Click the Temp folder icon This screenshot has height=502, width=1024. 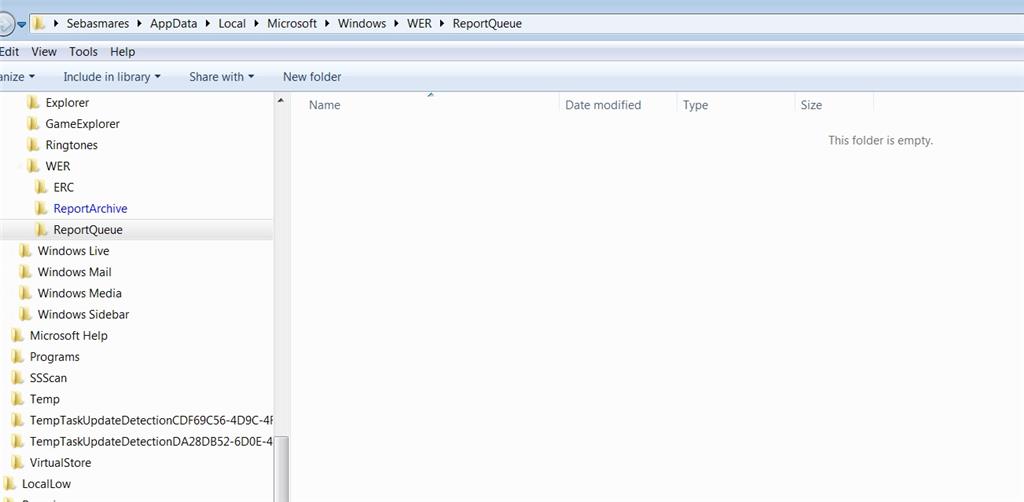[x=18, y=399]
